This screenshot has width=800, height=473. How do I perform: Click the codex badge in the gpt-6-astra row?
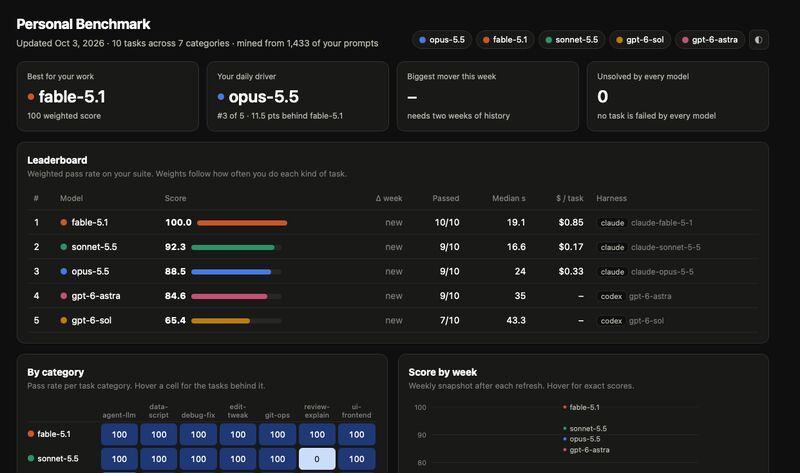[x=611, y=296]
